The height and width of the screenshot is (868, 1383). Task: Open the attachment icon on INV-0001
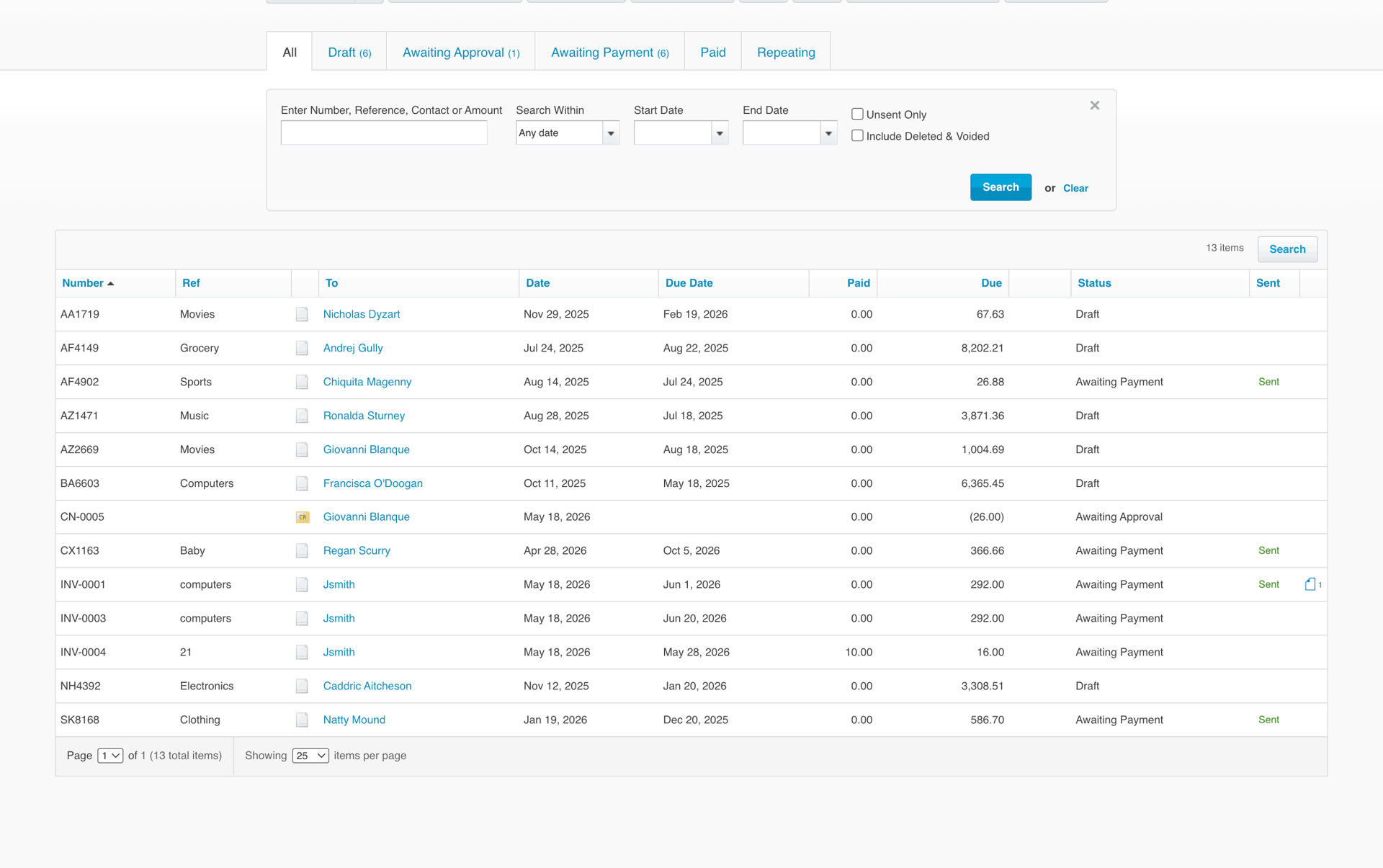click(x=1310, y=584)
